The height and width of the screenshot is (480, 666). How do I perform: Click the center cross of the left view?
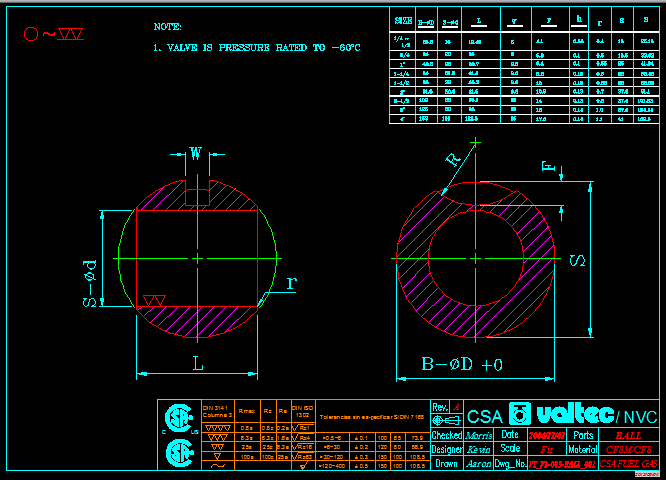coord(197,259)
